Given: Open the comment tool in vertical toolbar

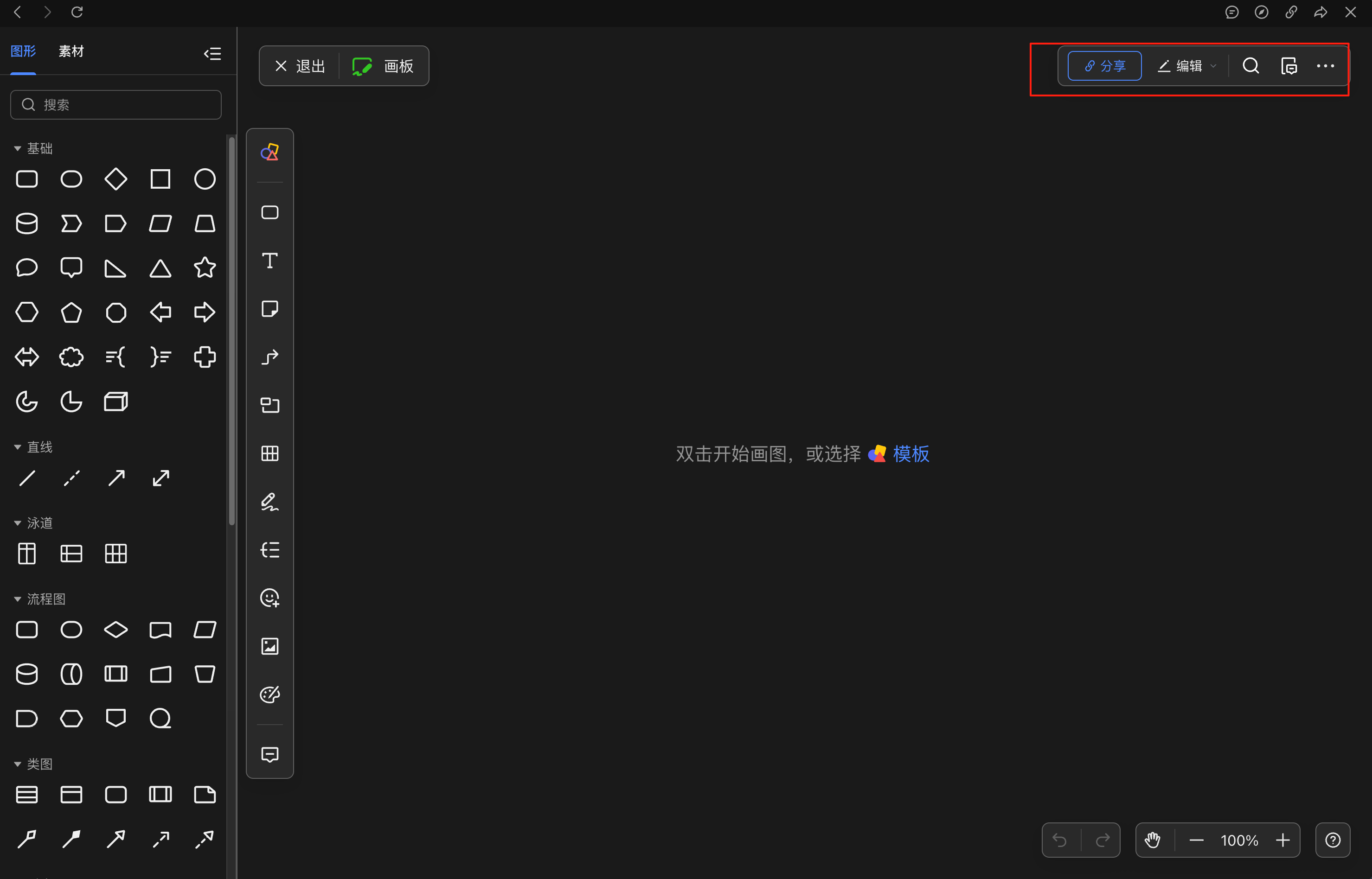Looking at the screenshot, I should pyautogui.click(x=269, y=755).
